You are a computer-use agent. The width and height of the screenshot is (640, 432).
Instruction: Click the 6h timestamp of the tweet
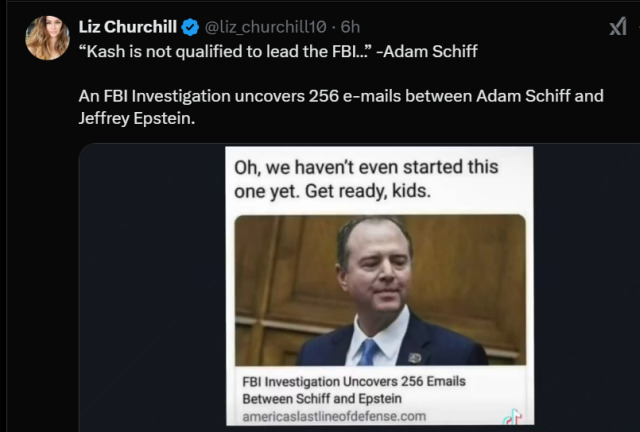(x=350, y=26)
